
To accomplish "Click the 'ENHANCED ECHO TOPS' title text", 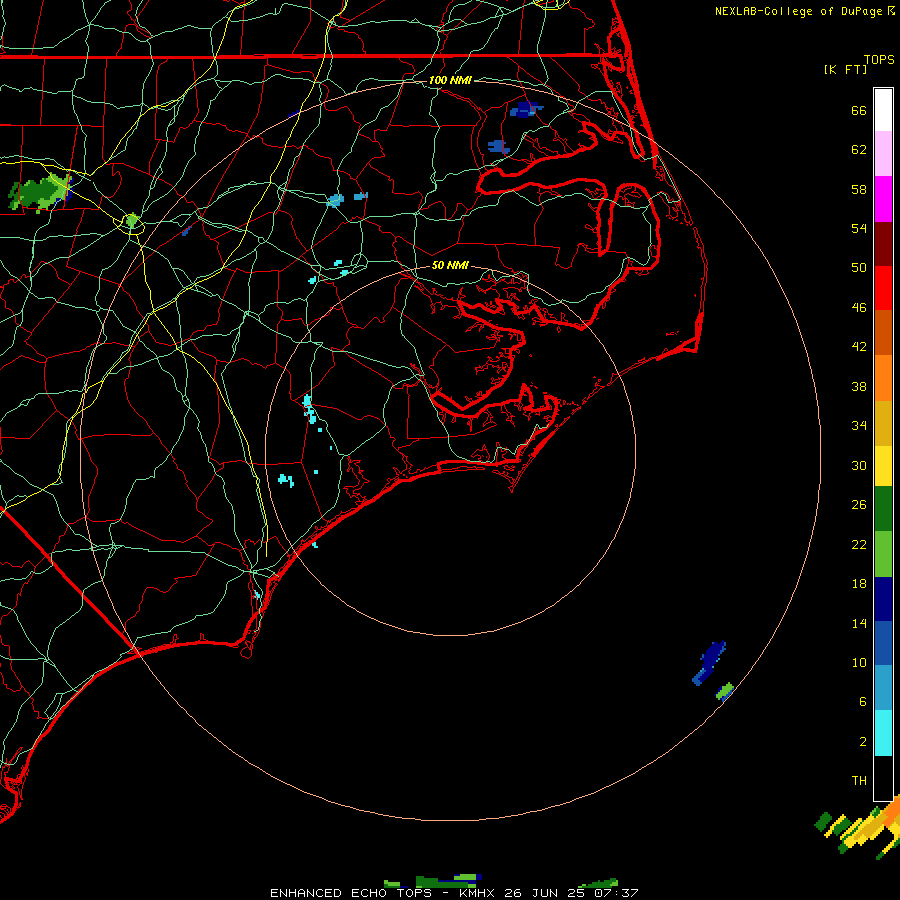I will [x=350, y=893].
